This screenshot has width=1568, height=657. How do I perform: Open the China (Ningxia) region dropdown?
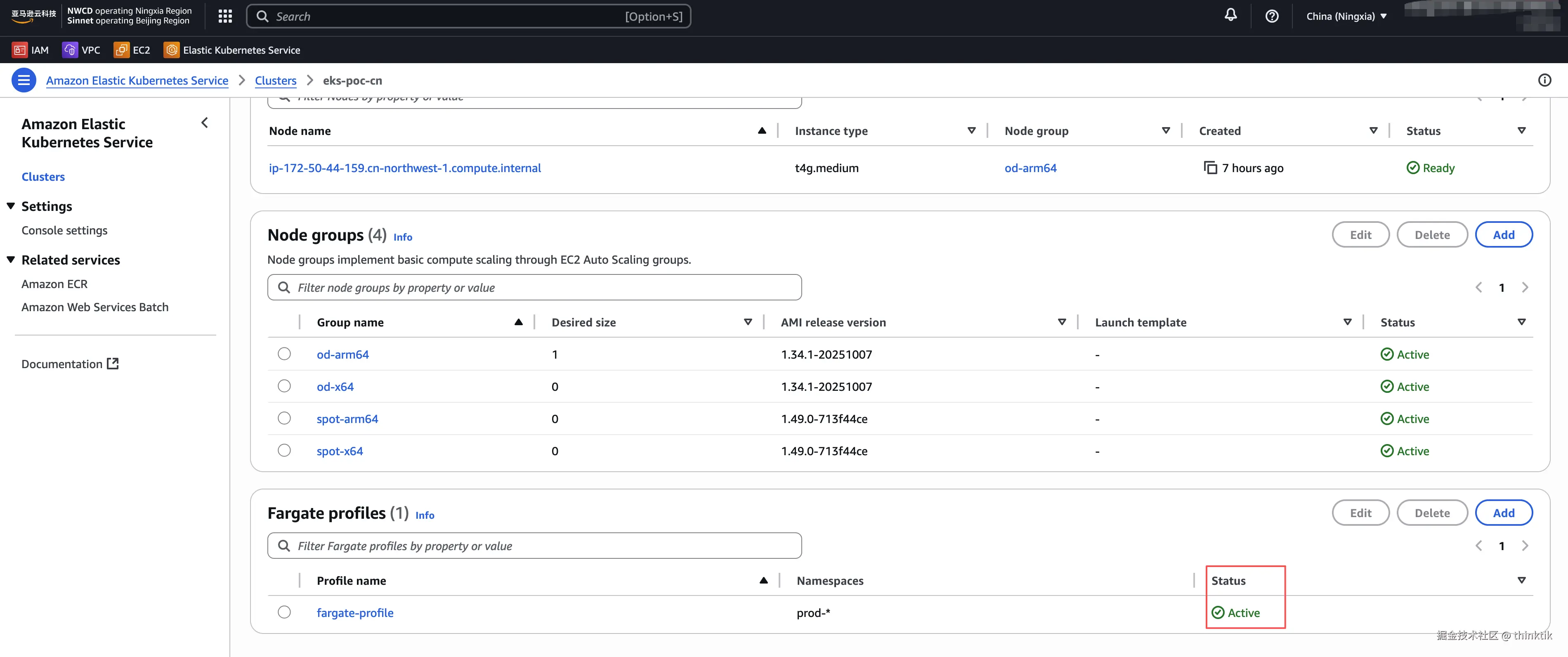coord(1346,17)
